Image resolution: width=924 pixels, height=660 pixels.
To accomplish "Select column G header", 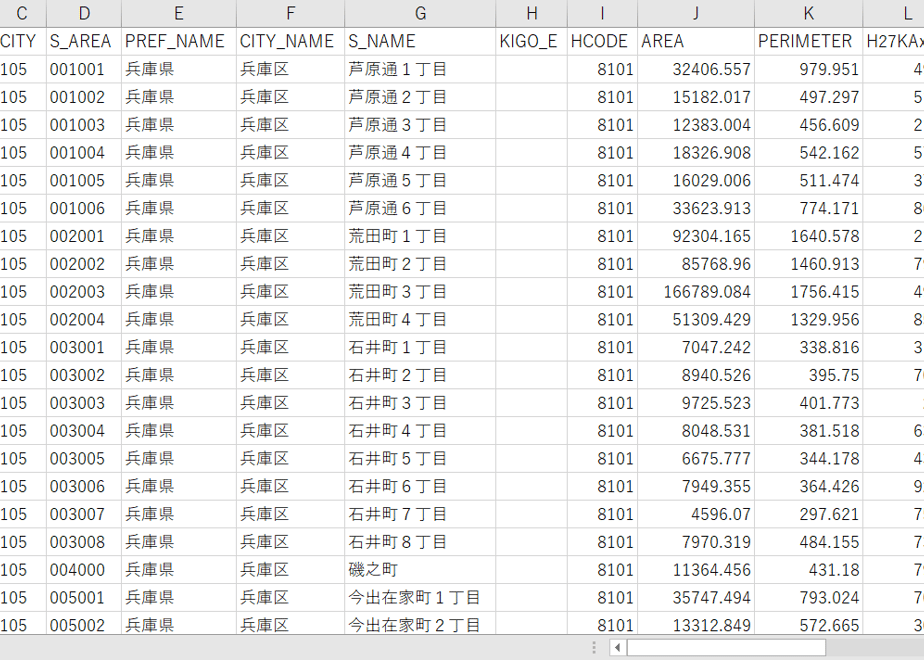I will (420, 13).
